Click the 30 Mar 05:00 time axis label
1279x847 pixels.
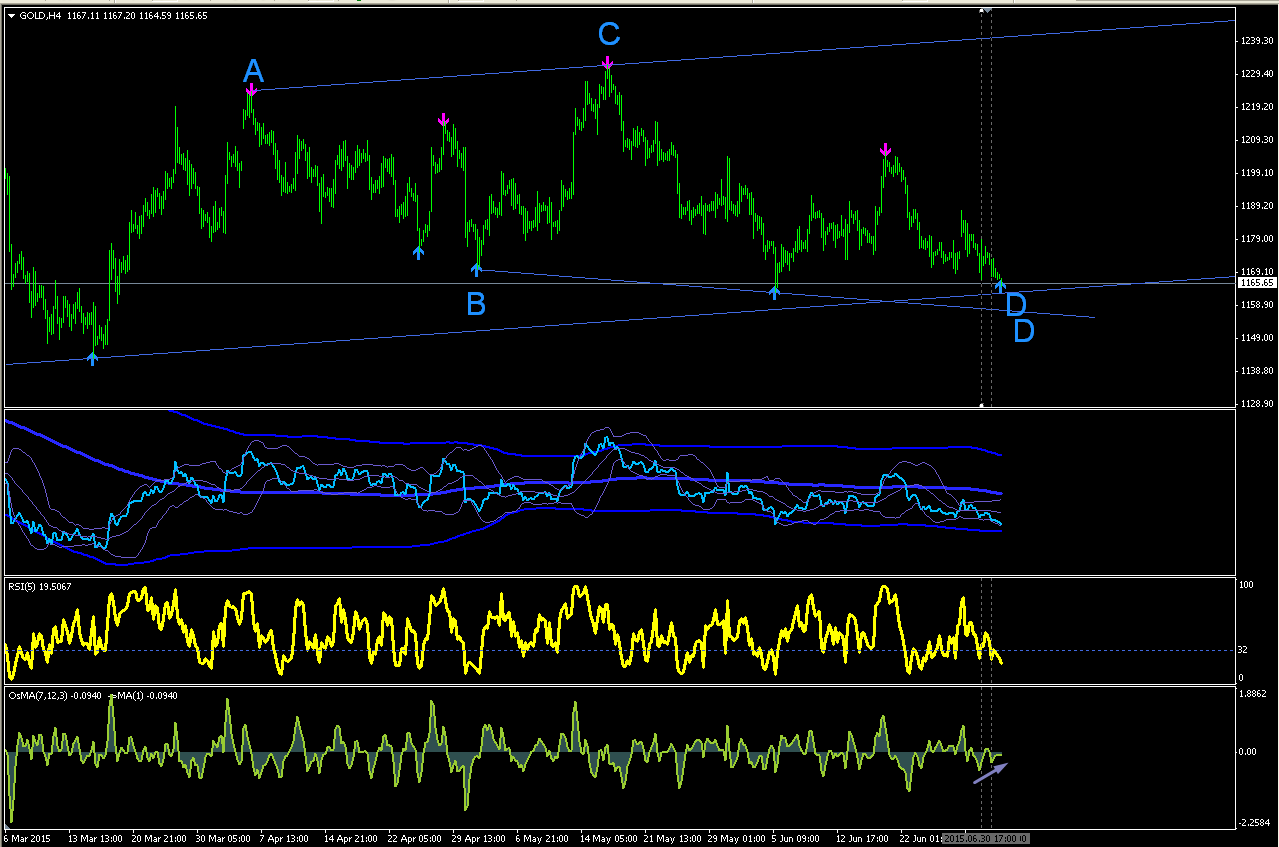(224, 838)
